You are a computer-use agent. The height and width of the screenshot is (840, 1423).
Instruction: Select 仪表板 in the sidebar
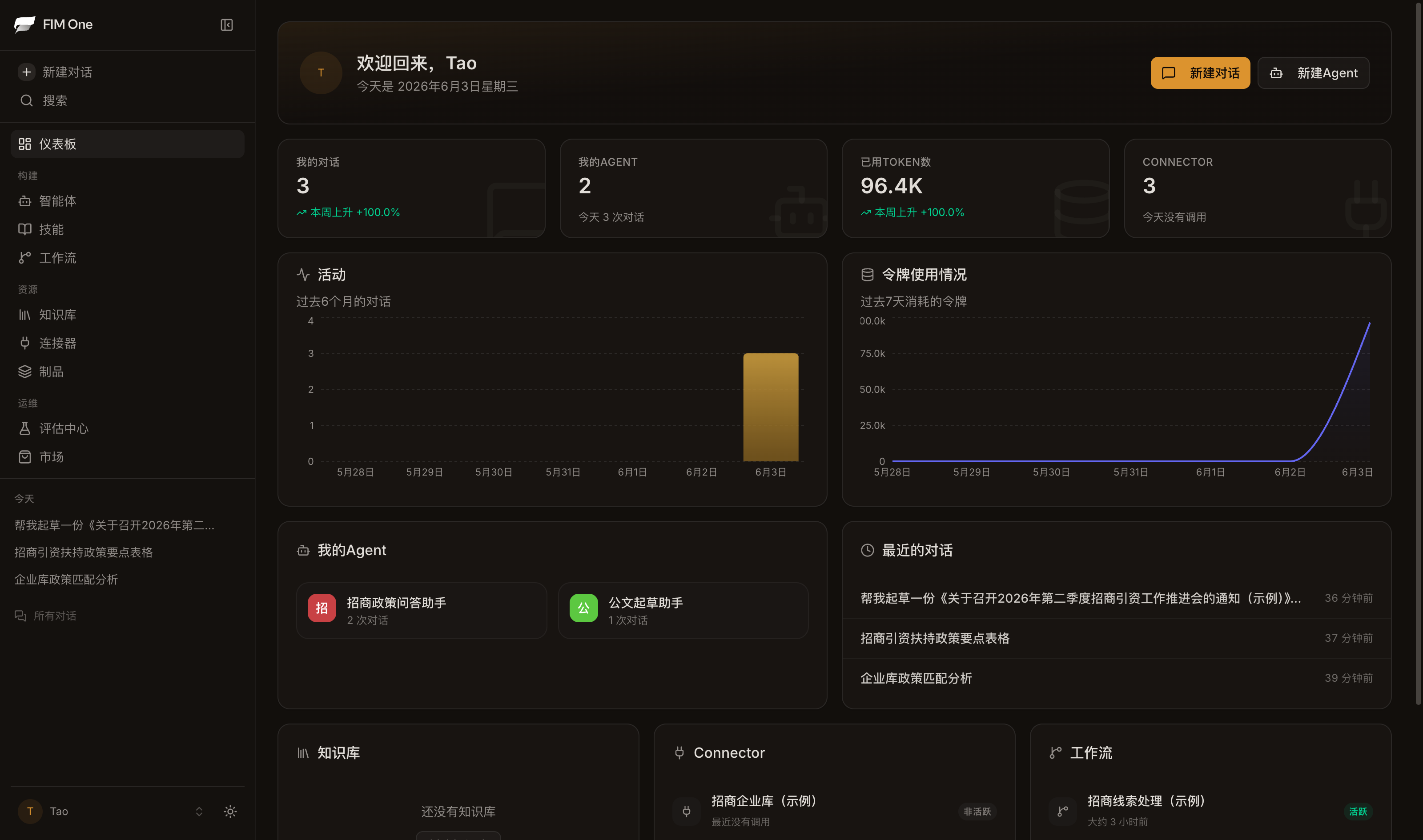[128, 144]
